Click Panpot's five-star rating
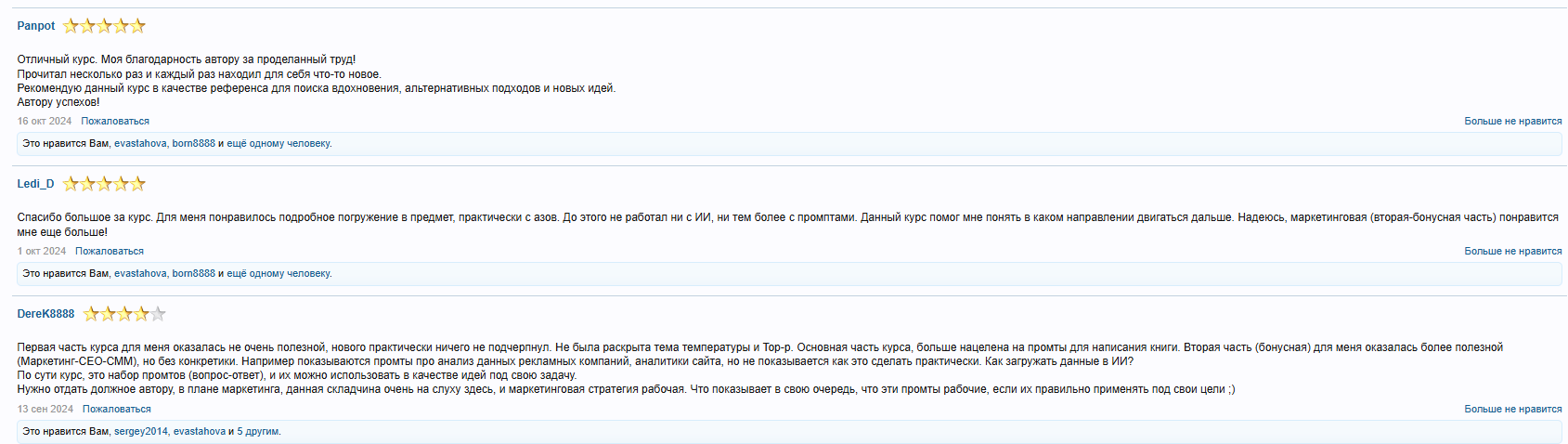Screen dimensions: 1568x444 point(104,26)
